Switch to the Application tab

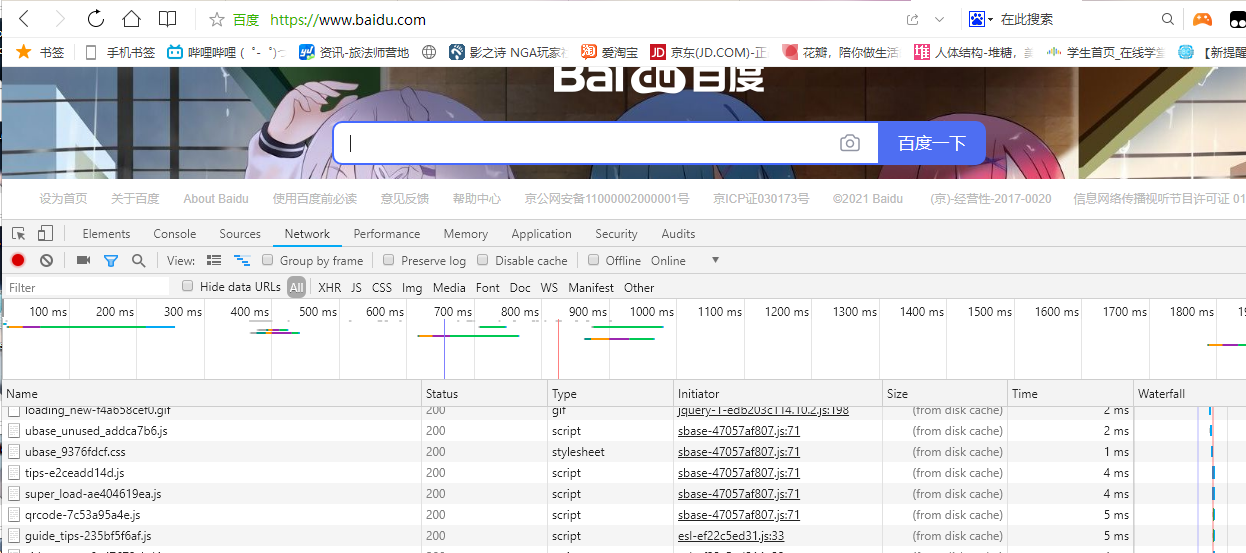(x=542, y=234)
